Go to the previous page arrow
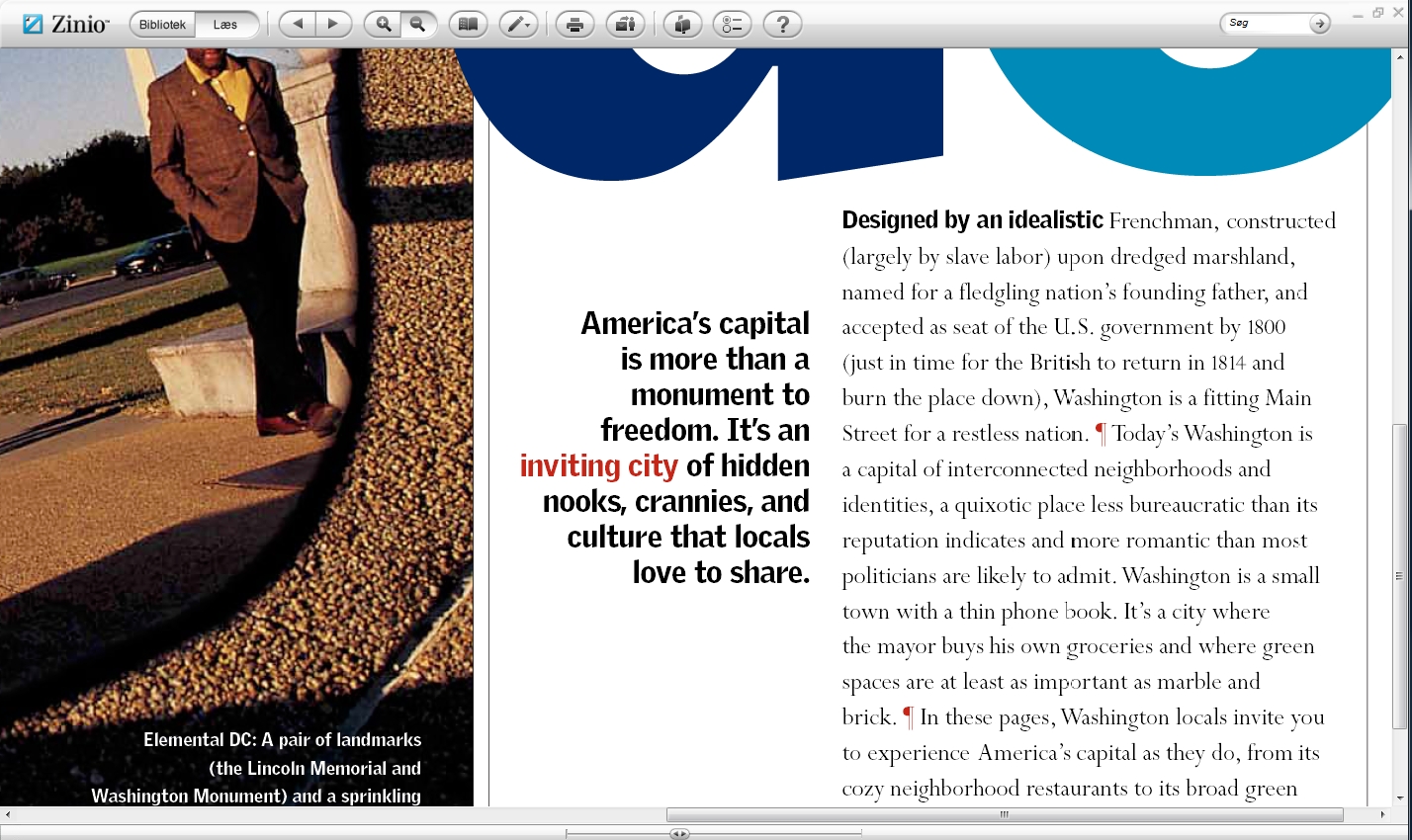Viewport: 1412px width, 840px height. click(298, 25)
